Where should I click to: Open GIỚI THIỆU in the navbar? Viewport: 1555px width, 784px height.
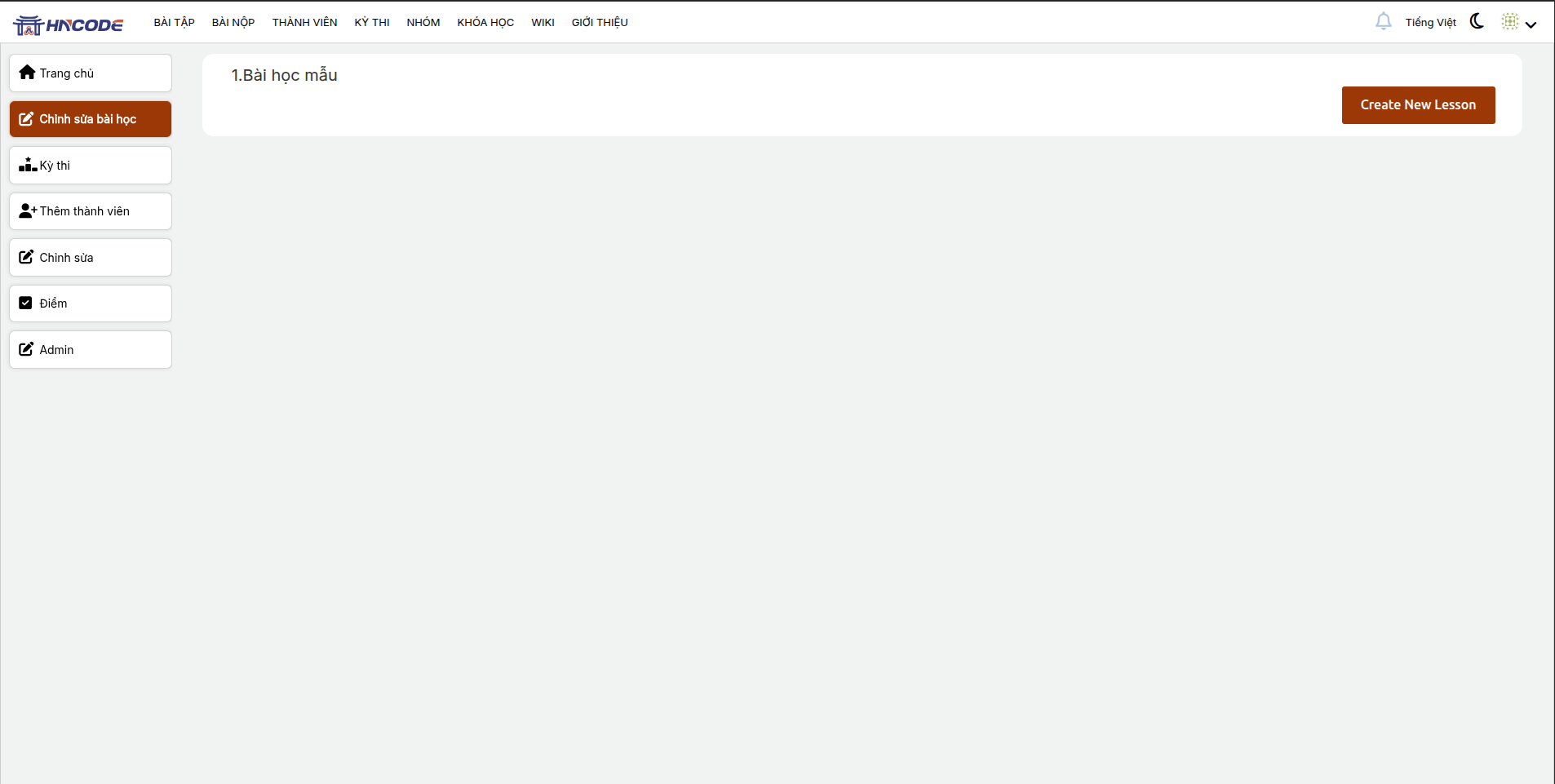point(600,22)
